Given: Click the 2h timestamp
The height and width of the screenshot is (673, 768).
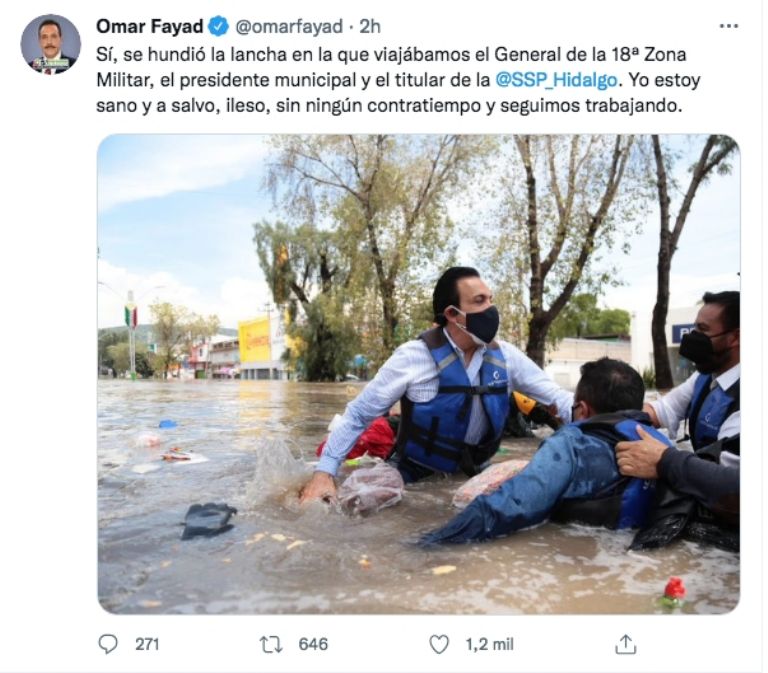Looking at the screenshot, I should pyautogui.click(x=370, y=26).
